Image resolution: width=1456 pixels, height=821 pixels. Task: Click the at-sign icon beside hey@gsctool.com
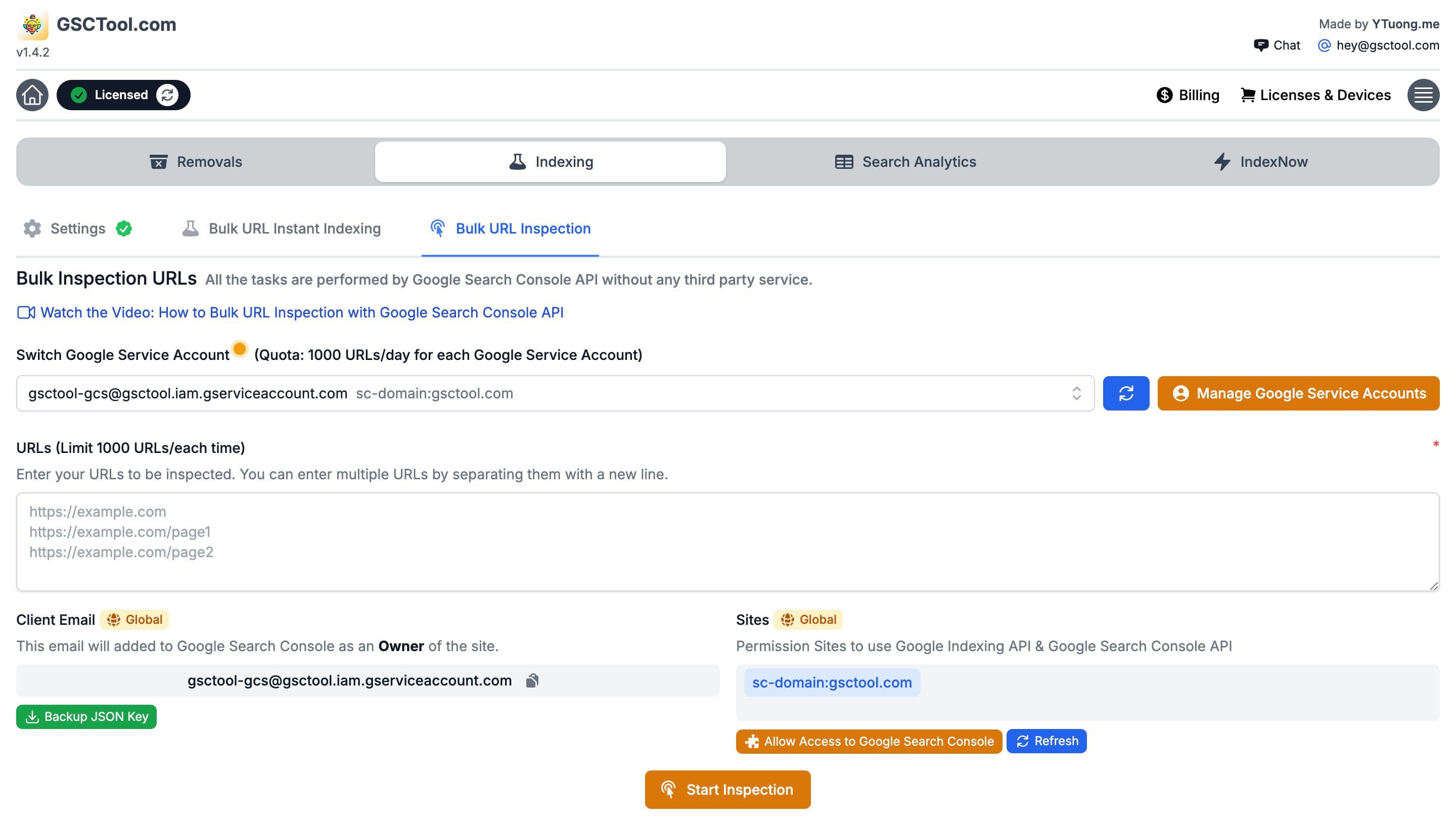point(1325,45)
